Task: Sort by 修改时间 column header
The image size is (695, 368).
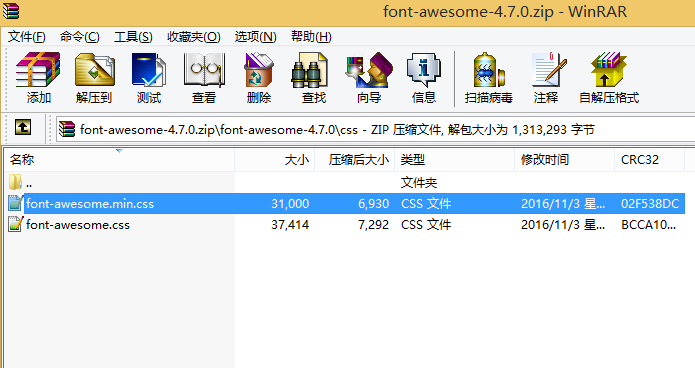Action: [565, 160]
